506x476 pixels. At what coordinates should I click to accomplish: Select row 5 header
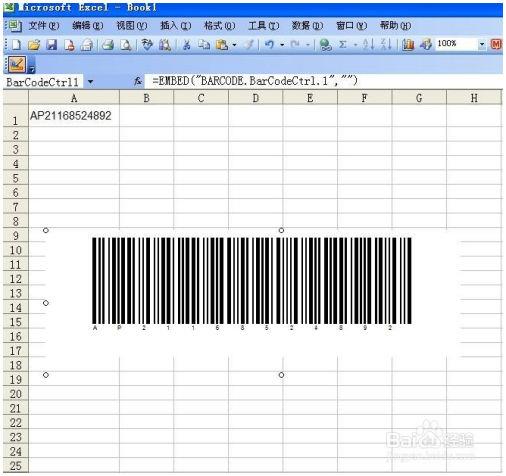click(x=16, y=178)
